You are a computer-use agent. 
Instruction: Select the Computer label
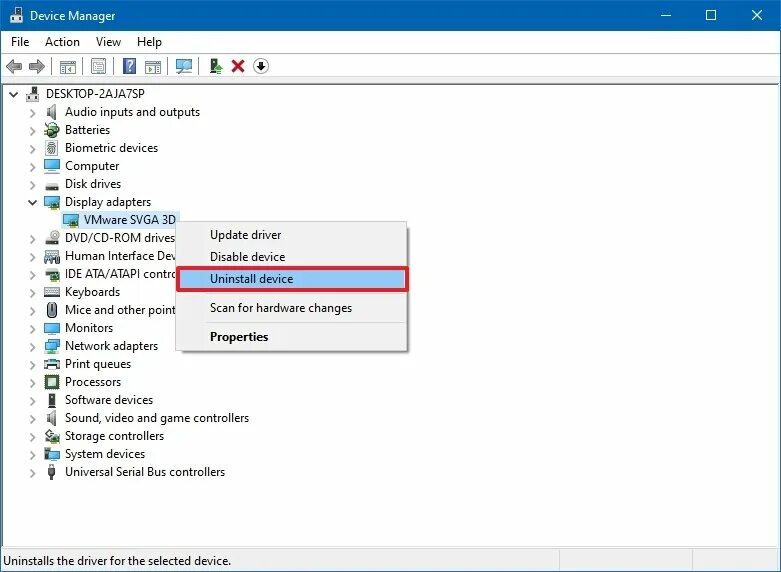pos(92,166)
